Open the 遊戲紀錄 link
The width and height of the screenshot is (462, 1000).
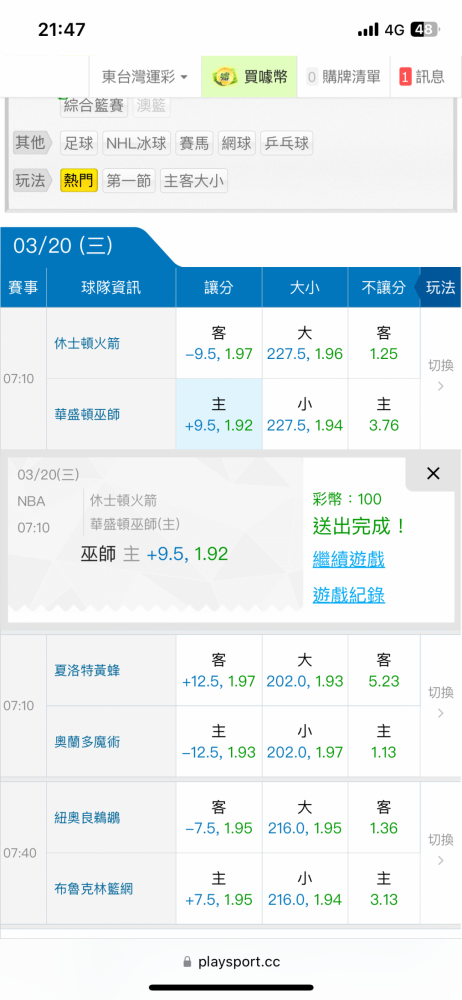(348, 595)
